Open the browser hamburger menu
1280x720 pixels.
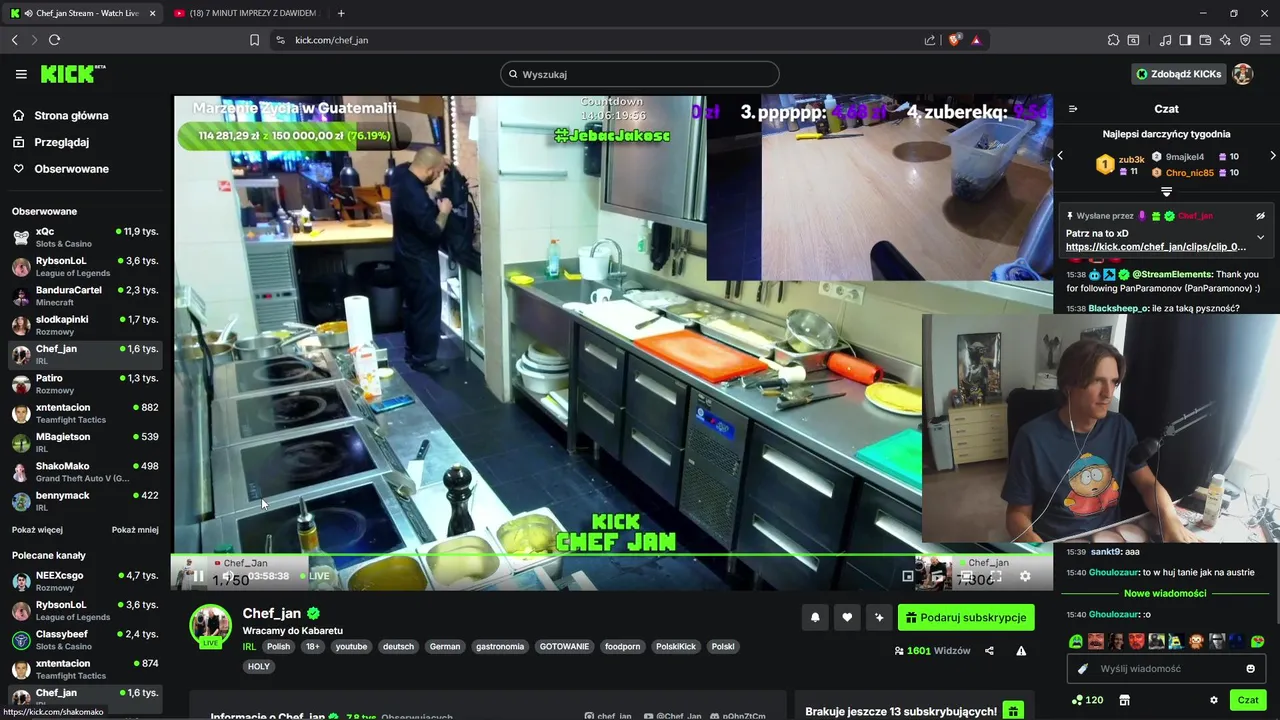point(1265,40)
